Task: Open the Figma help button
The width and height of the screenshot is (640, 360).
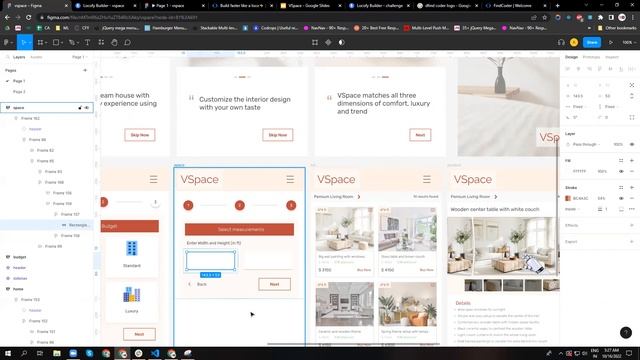Action: [x=626, y=333]
